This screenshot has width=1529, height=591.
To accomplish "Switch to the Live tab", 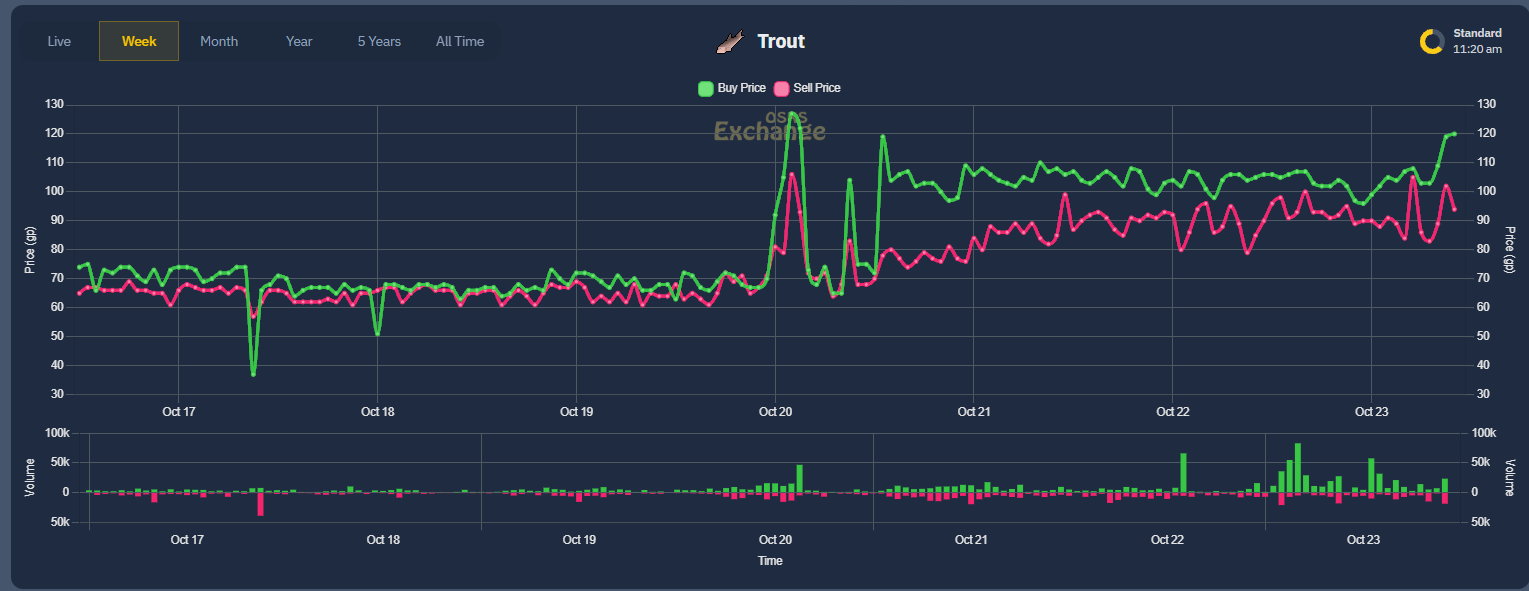I will (59, 41).
